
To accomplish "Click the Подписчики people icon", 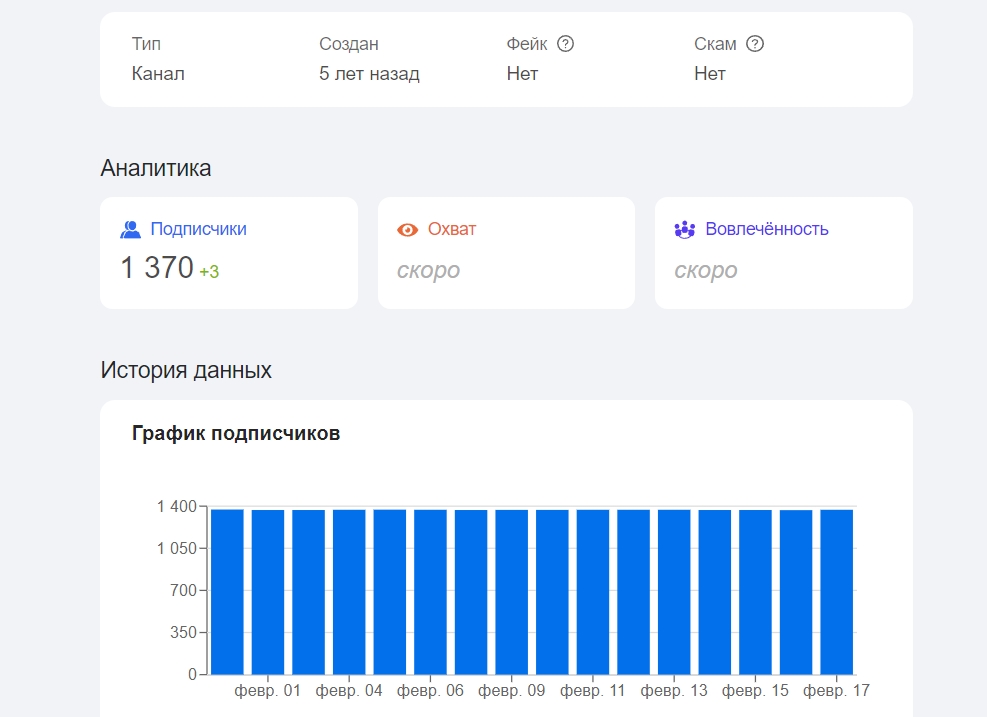I will click(130, 230).
